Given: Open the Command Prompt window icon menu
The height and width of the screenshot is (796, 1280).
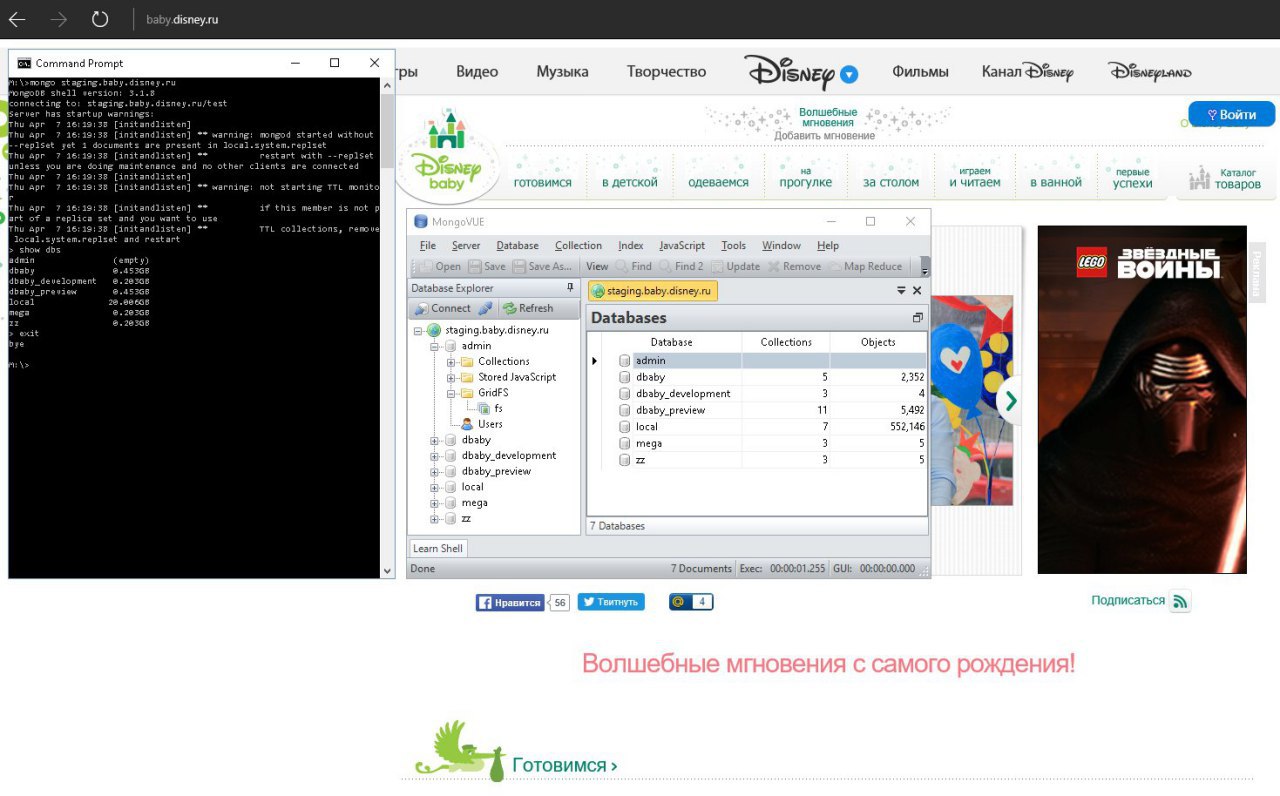Looking at the screenshot, I should pos(24,63).
